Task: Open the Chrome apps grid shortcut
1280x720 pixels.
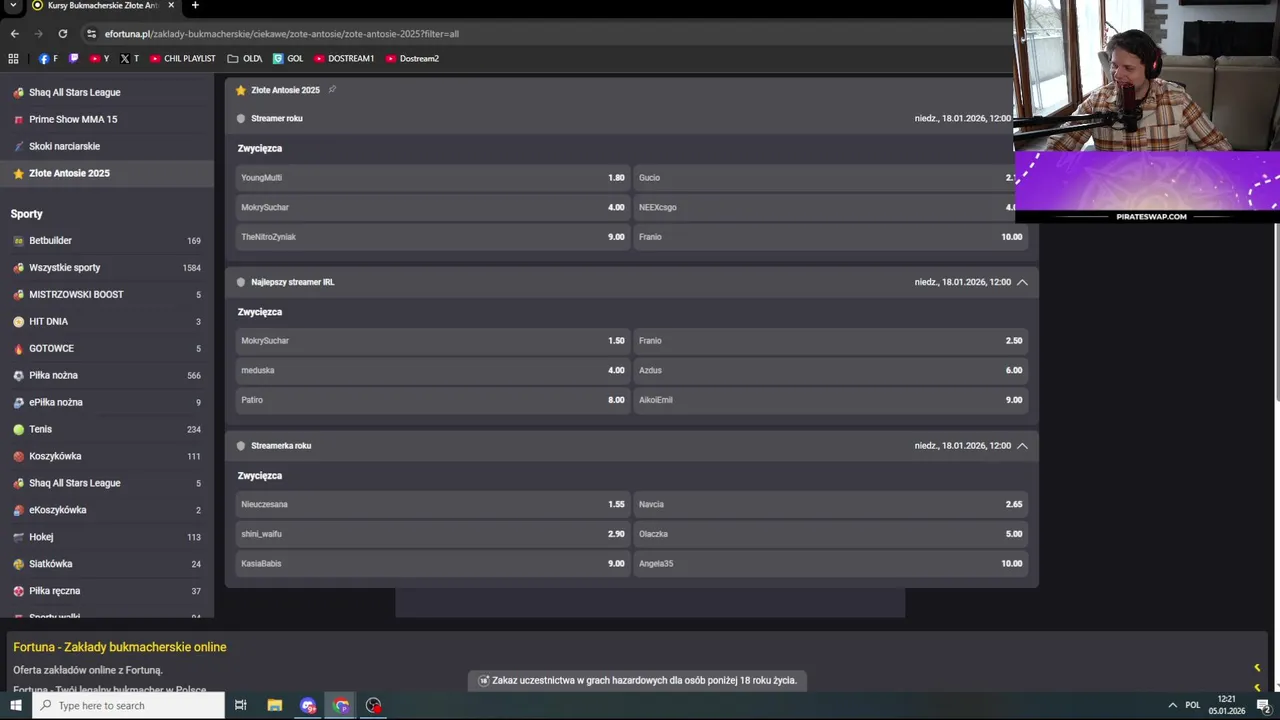Action: pos(13,58)
